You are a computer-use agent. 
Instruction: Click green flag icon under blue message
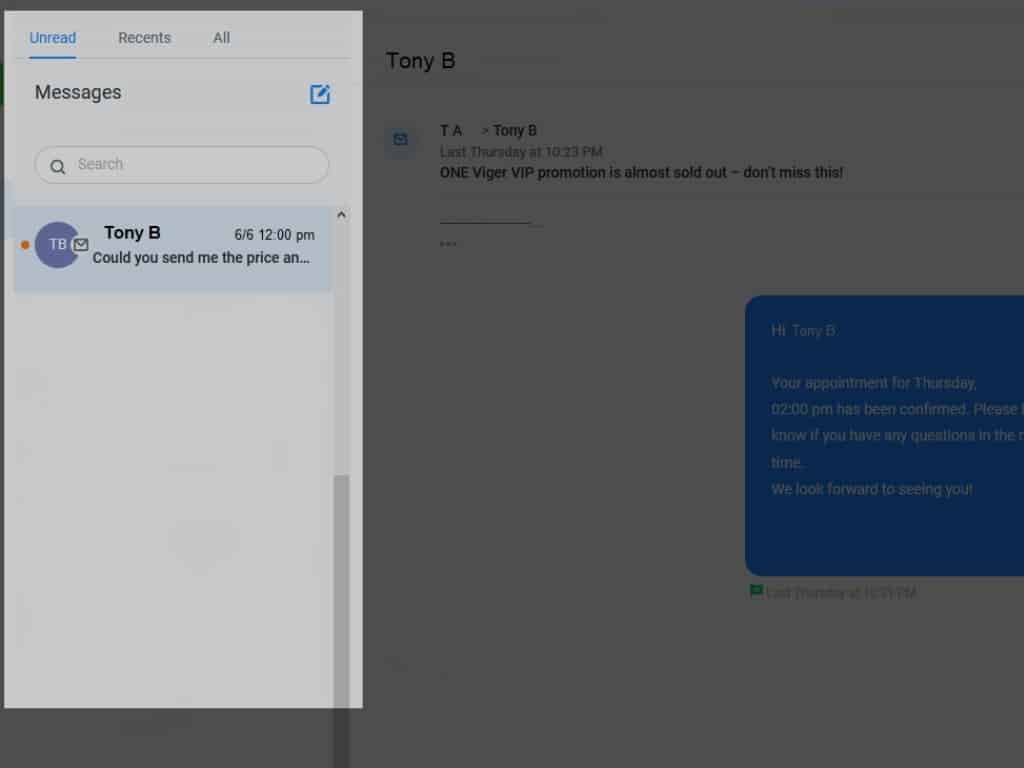coord(756,591)
